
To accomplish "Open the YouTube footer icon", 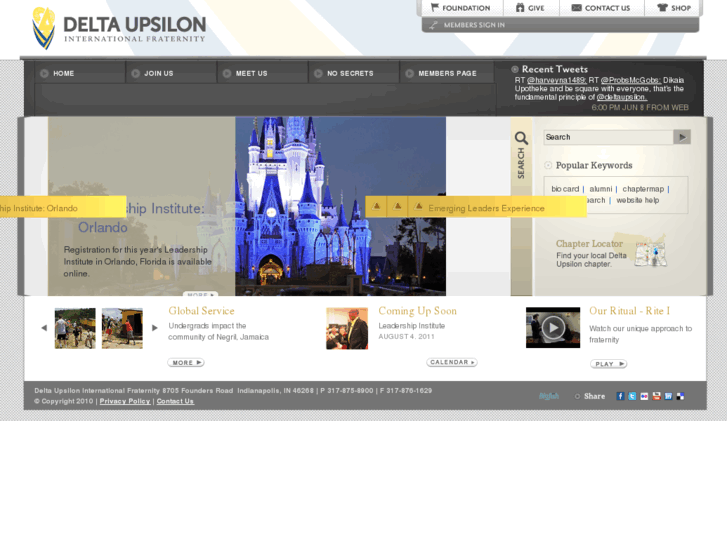I will click(x=657, y=396).
